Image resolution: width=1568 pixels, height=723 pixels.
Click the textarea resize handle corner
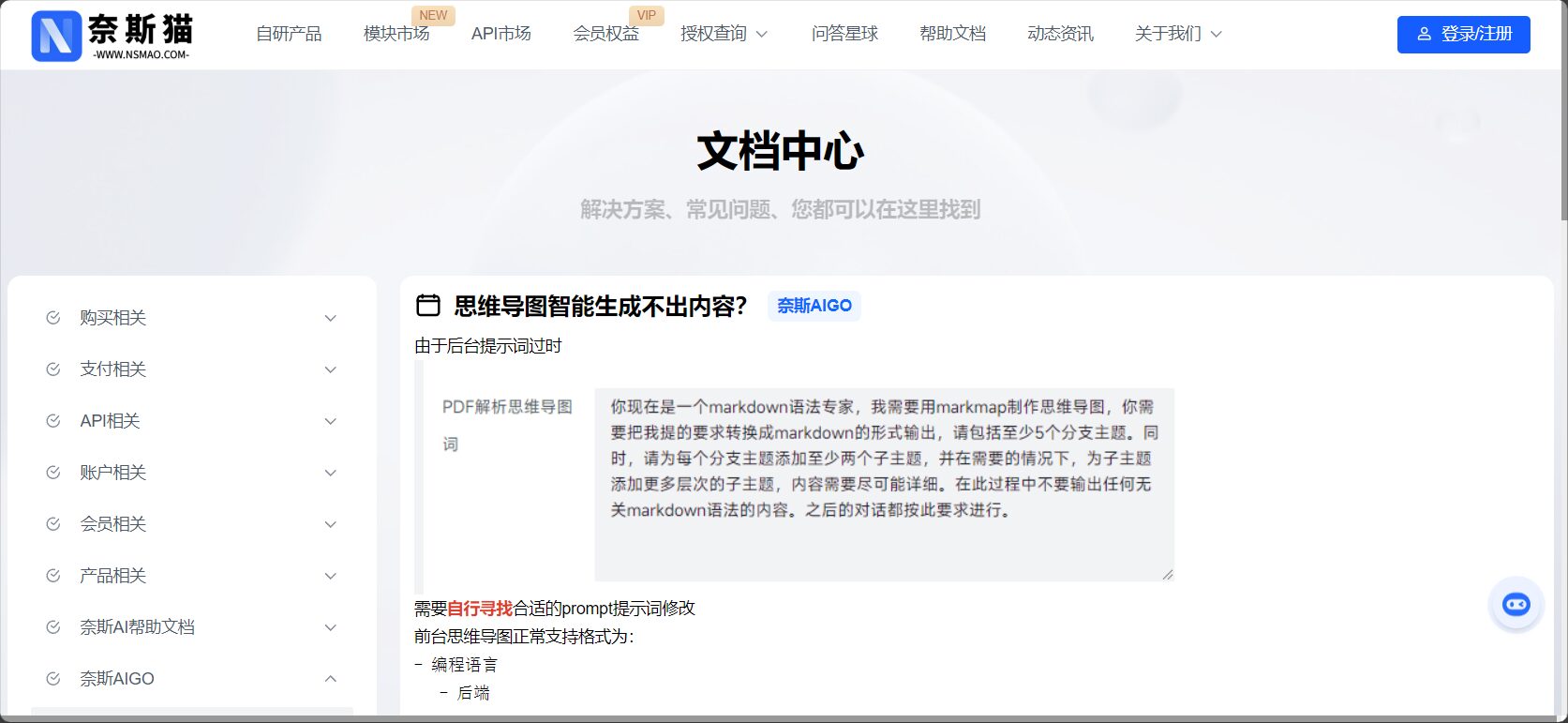pos(1167,574)
